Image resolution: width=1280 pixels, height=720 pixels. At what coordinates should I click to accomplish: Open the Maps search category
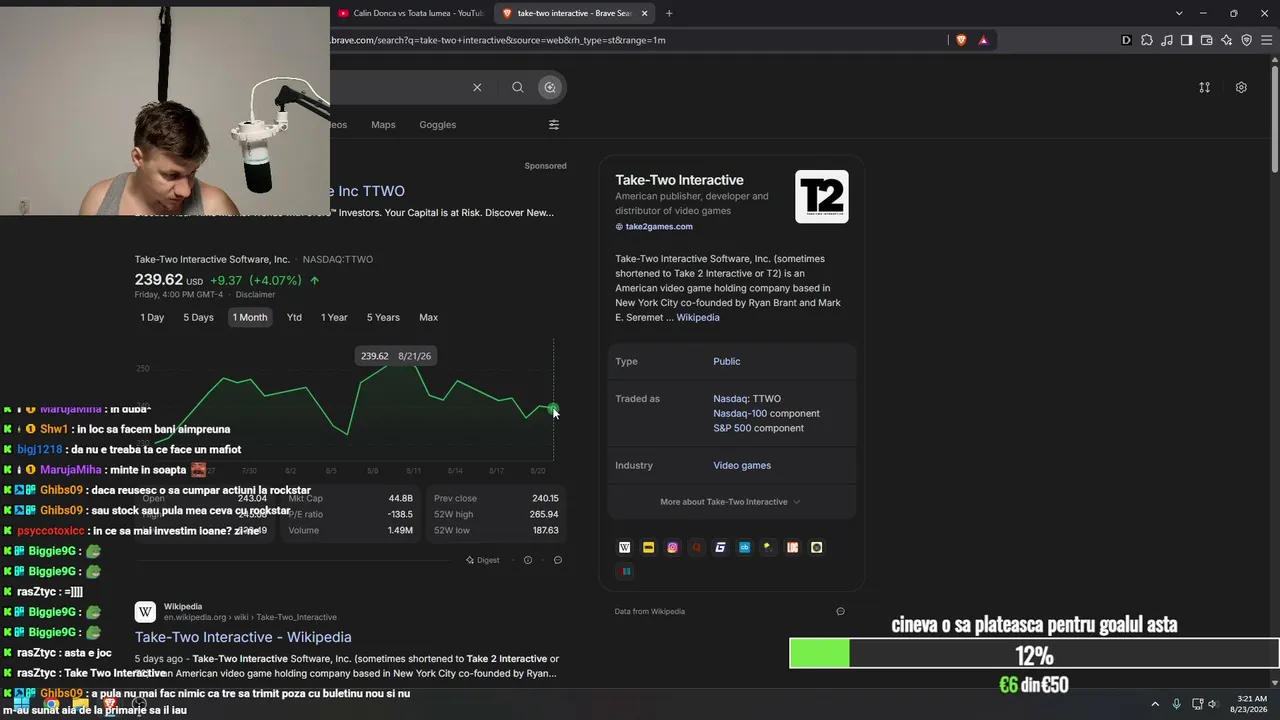pyautogui.click(x=383, y=125)
